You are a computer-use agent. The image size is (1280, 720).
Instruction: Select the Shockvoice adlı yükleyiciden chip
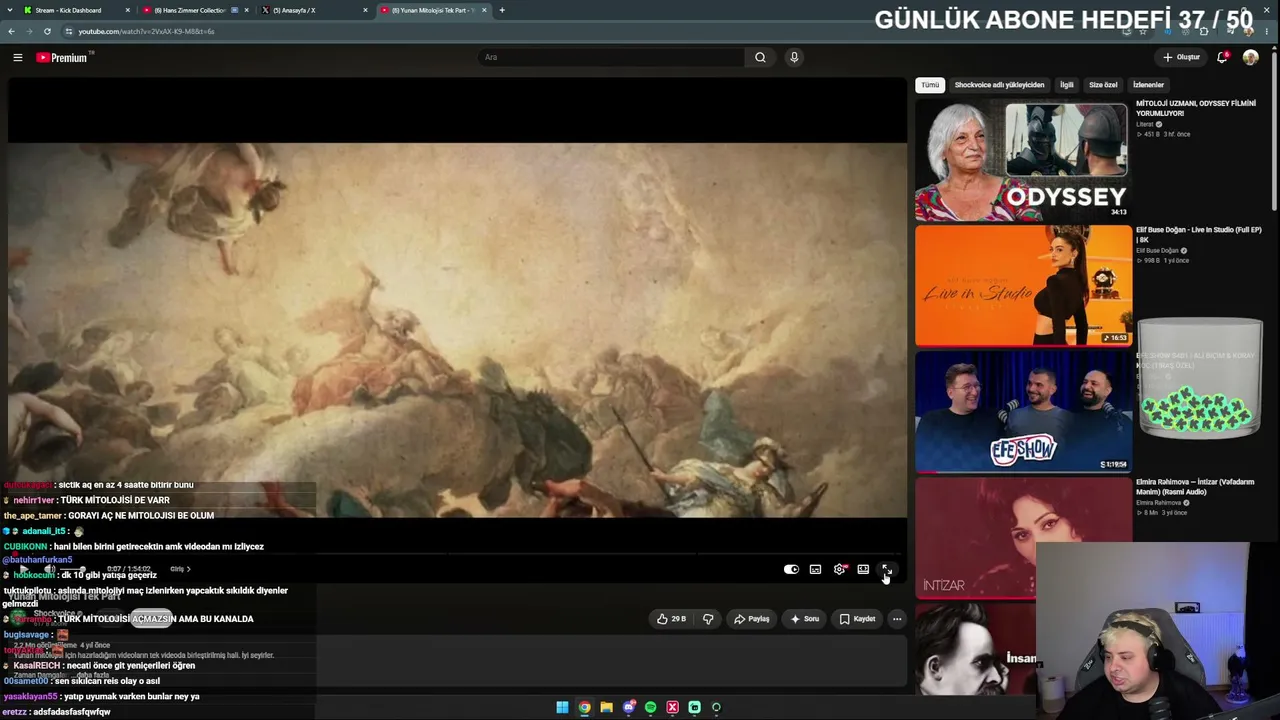999,85
